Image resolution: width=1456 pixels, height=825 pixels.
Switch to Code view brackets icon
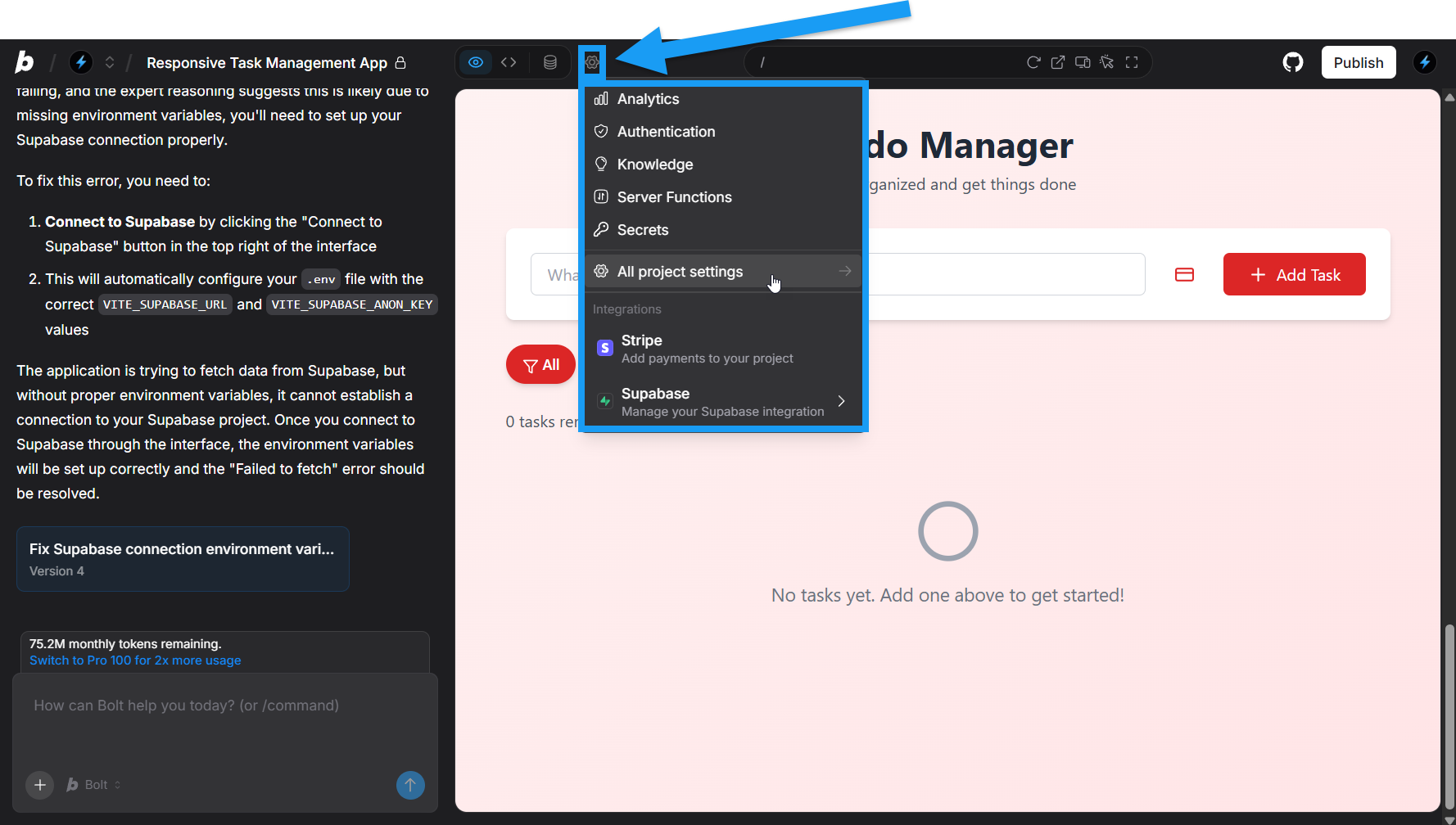[x=509, y=62]
